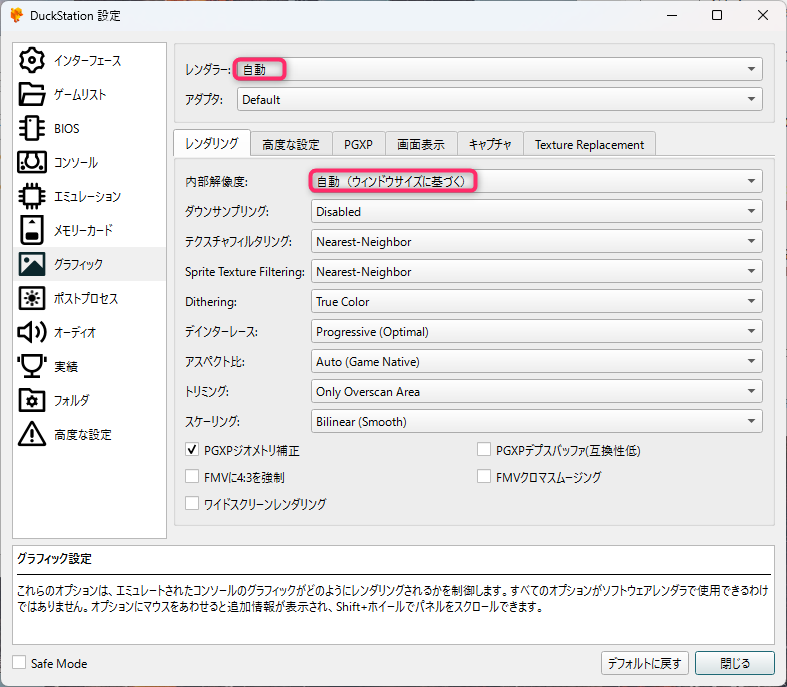
Task: Open the BIOS chip icon
Action: coord(32,128)
